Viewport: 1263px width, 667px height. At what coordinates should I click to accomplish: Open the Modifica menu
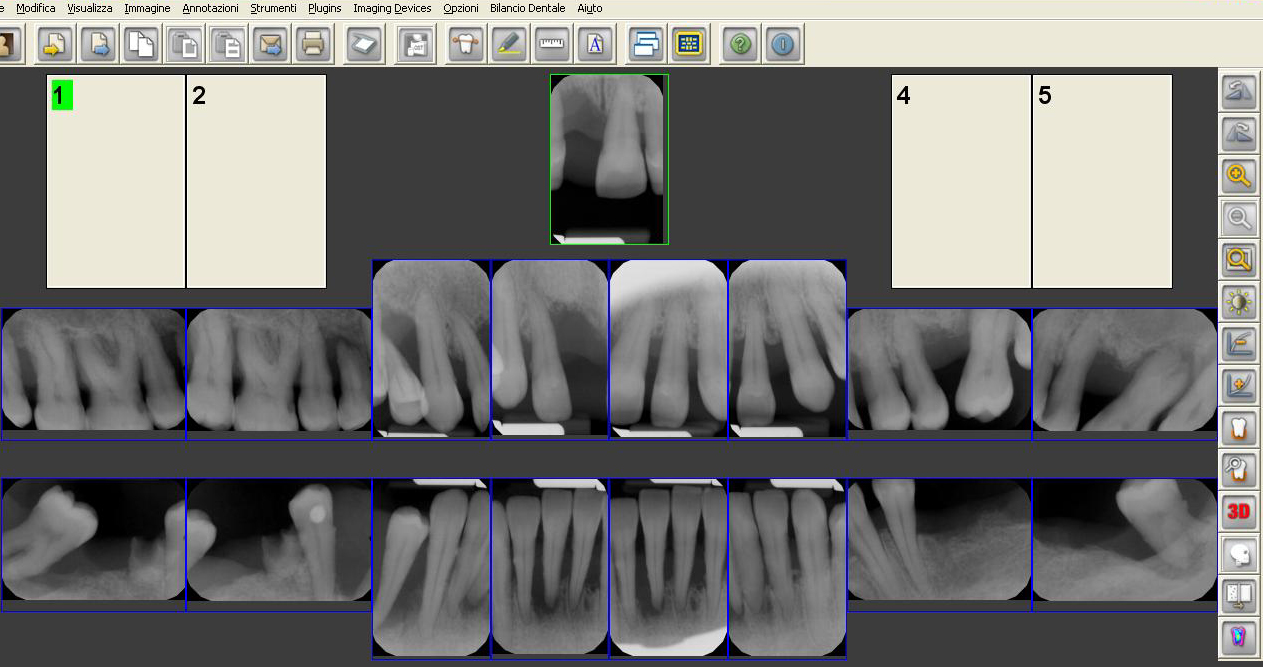36,8
